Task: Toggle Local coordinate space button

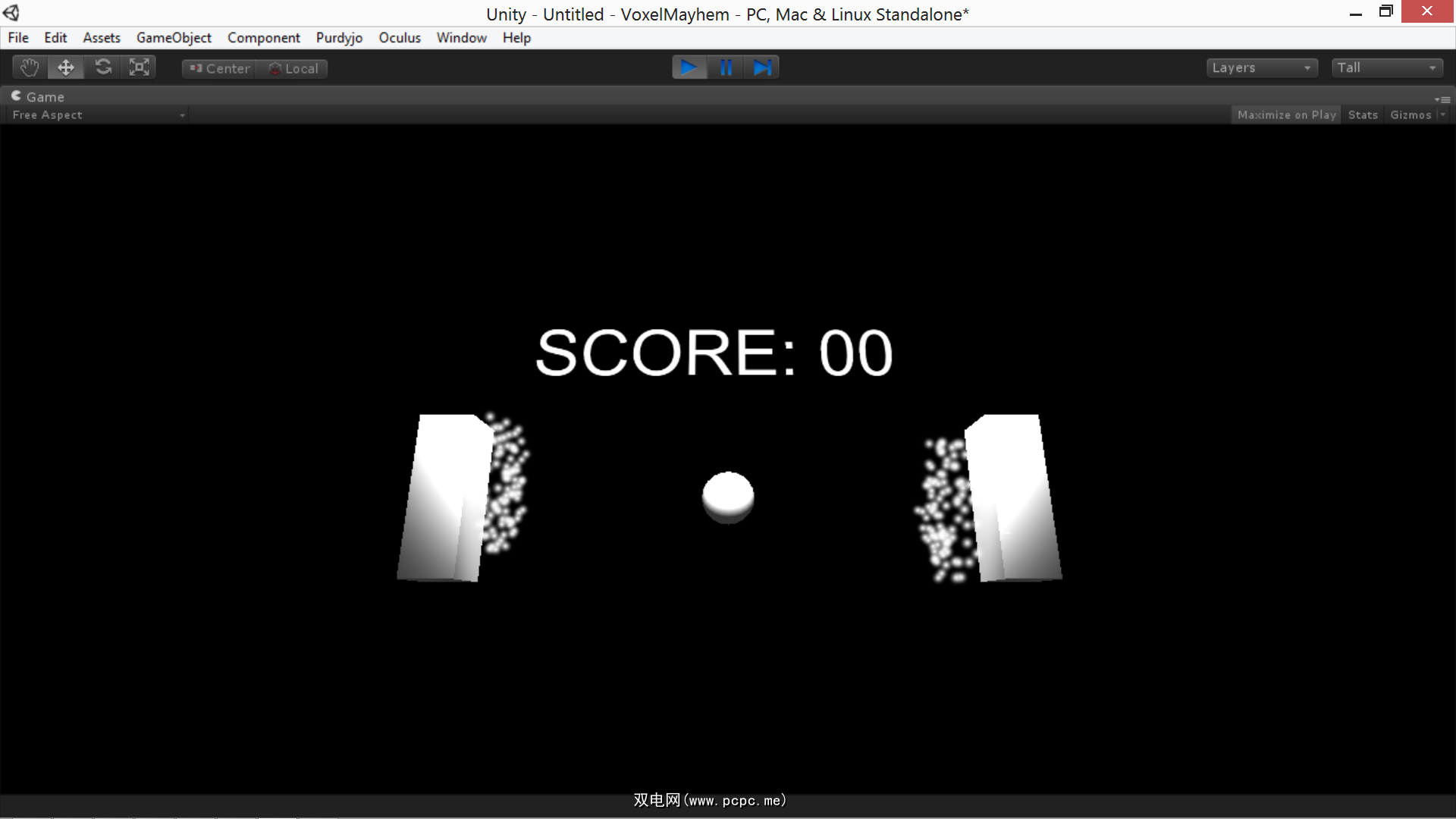Action: 293,68
